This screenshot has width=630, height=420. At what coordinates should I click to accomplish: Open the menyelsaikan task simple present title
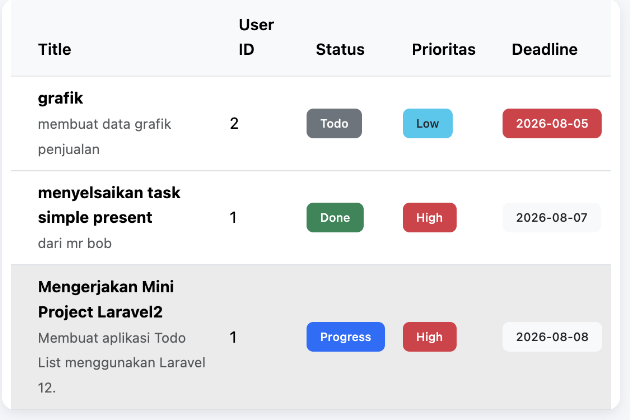(109, 205)
